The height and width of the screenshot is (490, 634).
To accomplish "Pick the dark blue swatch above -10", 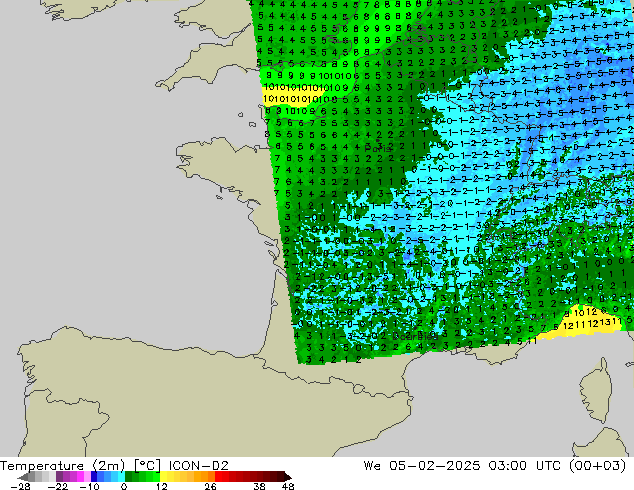I will click(x=94, y=477).
